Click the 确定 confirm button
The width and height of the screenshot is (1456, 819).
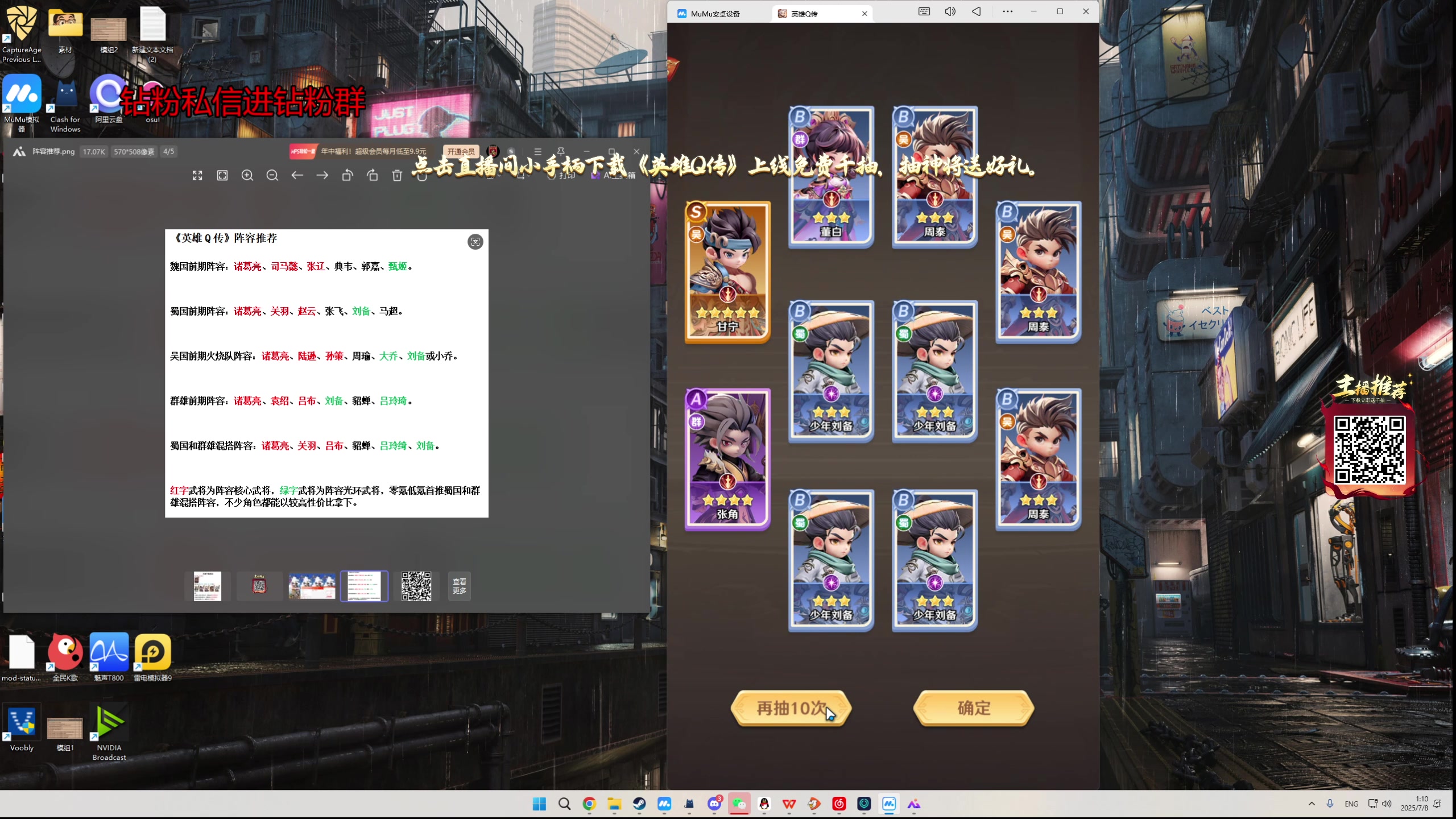[x=974, y=708]
